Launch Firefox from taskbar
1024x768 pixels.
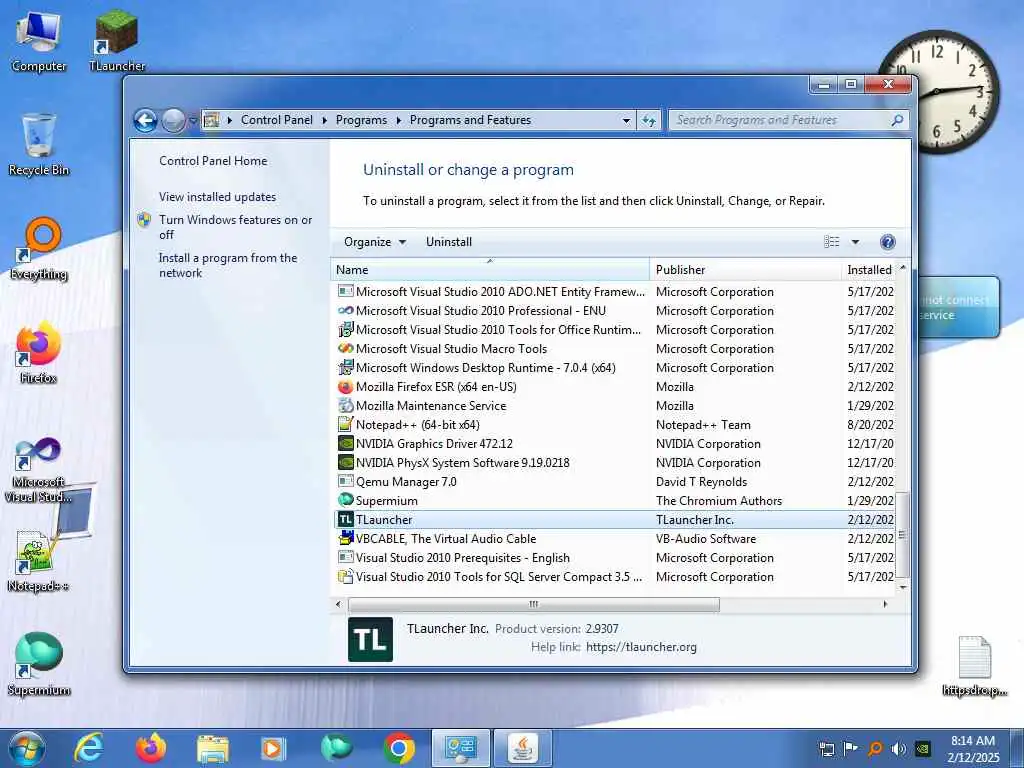[151, 748]
